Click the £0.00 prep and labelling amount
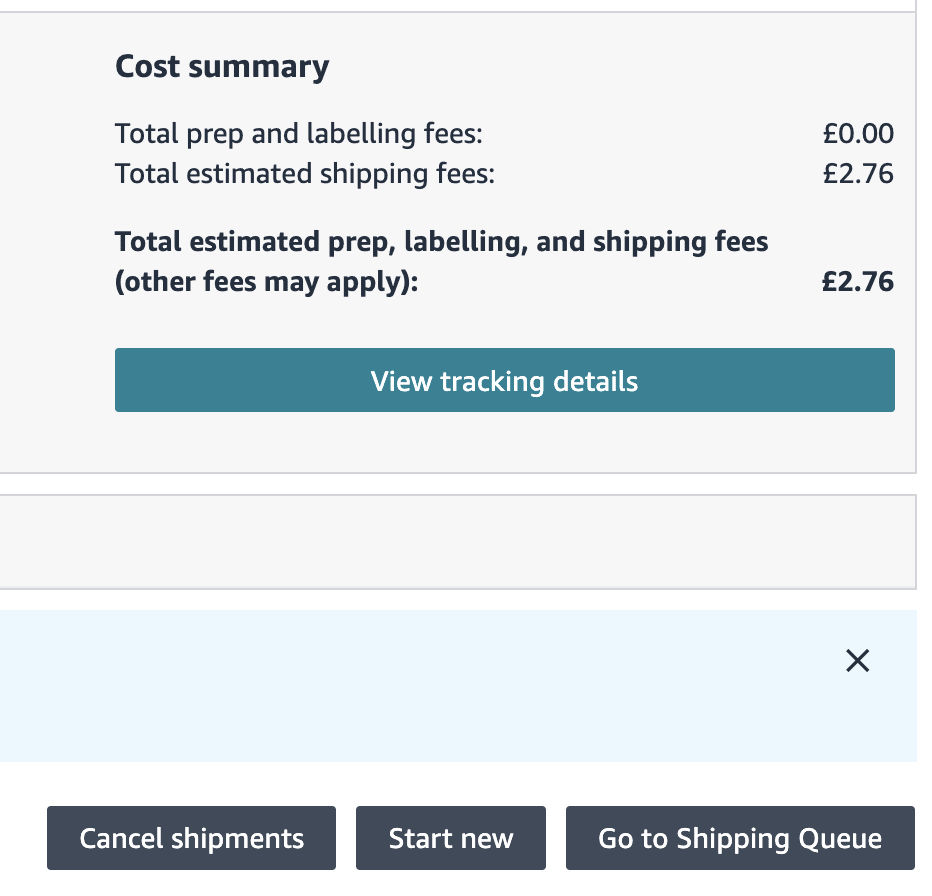 (x=858, y=134)
